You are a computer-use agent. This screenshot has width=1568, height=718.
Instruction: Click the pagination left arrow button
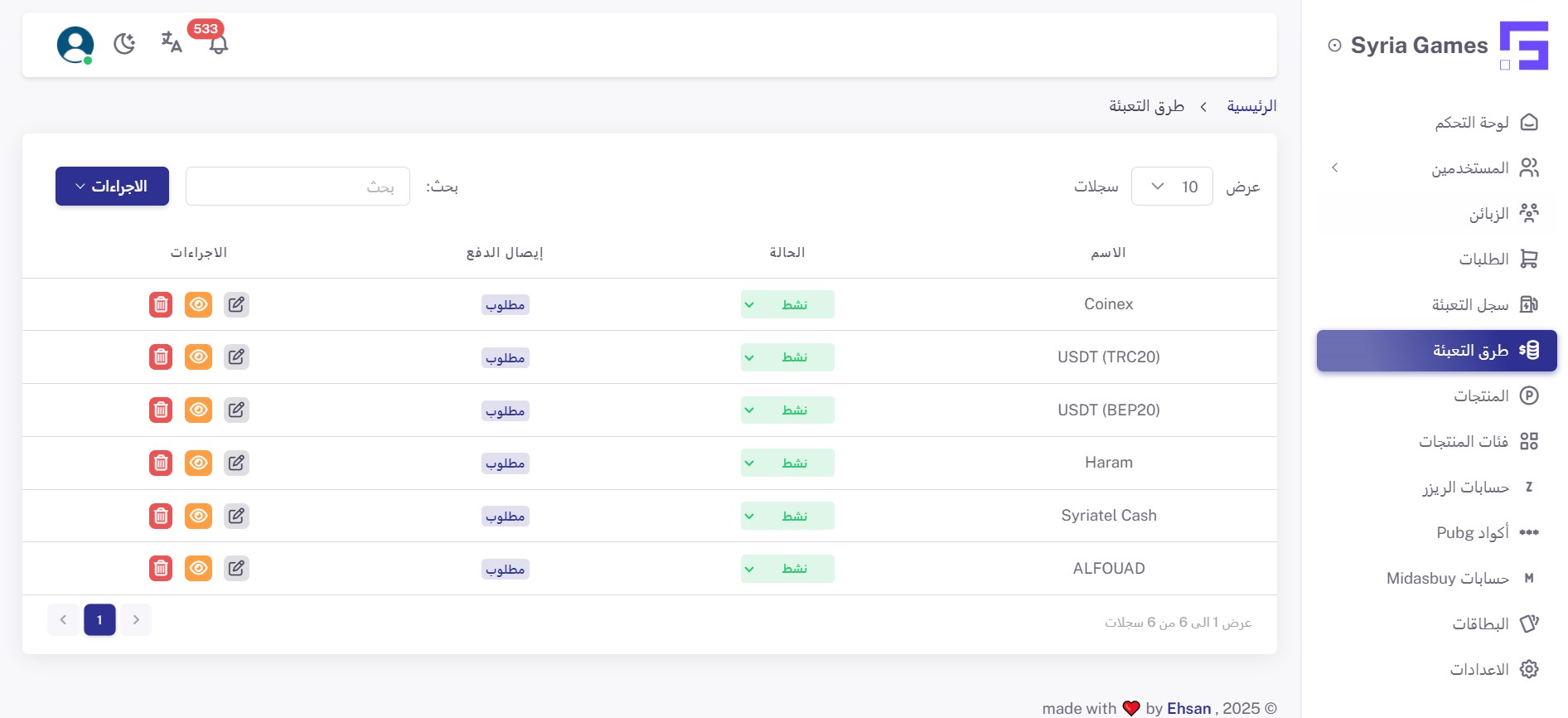63,619
